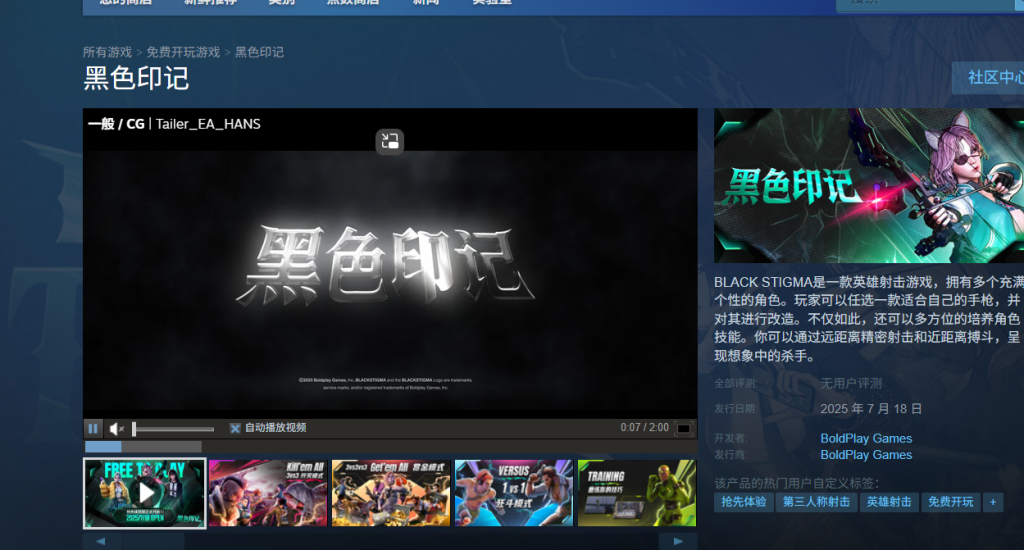
Task: Select the 第三人称射击 tag
Action: click(816, 502)
